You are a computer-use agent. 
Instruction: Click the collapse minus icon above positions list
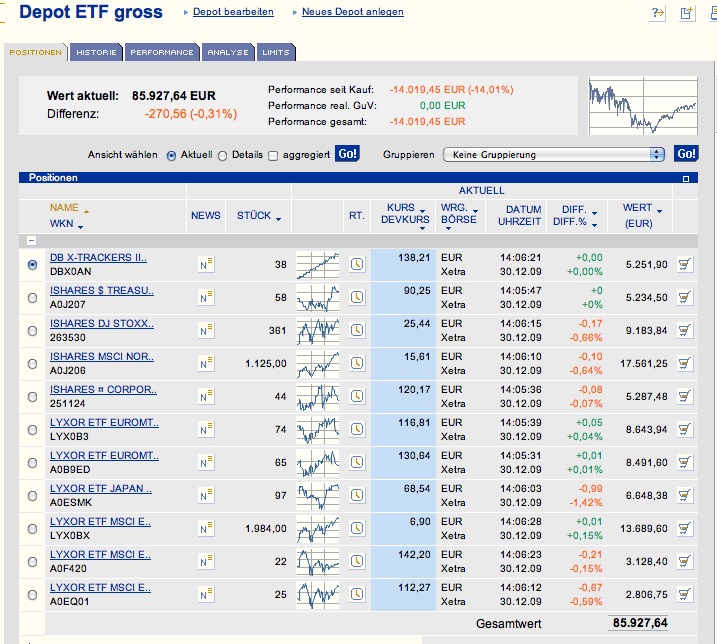click(31, 241)
